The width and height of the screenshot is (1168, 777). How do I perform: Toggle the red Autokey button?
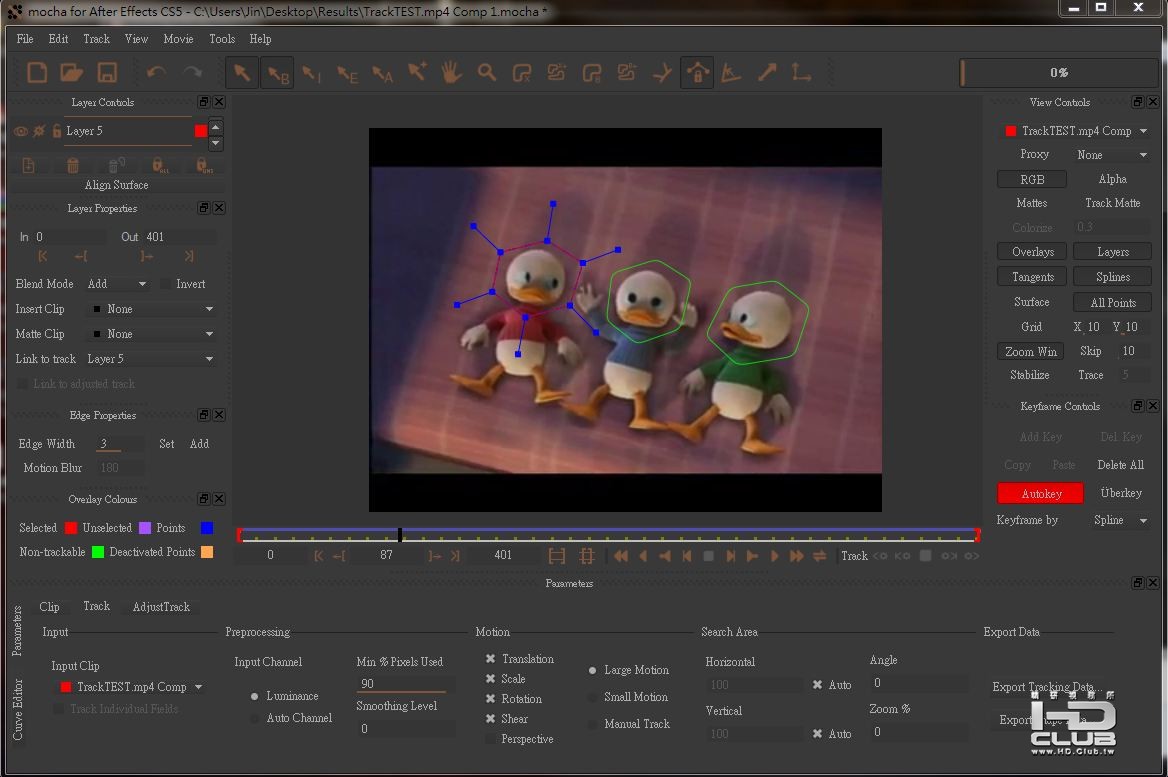(x=1041, y=493)
